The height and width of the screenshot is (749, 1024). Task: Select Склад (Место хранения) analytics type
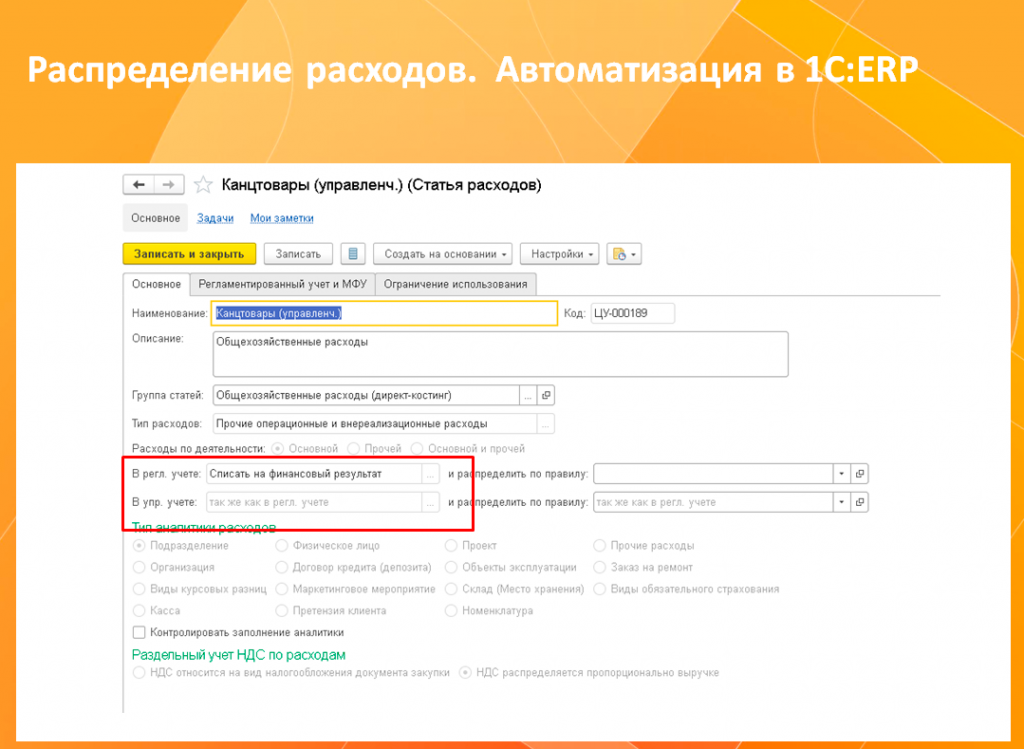[451, 589]
